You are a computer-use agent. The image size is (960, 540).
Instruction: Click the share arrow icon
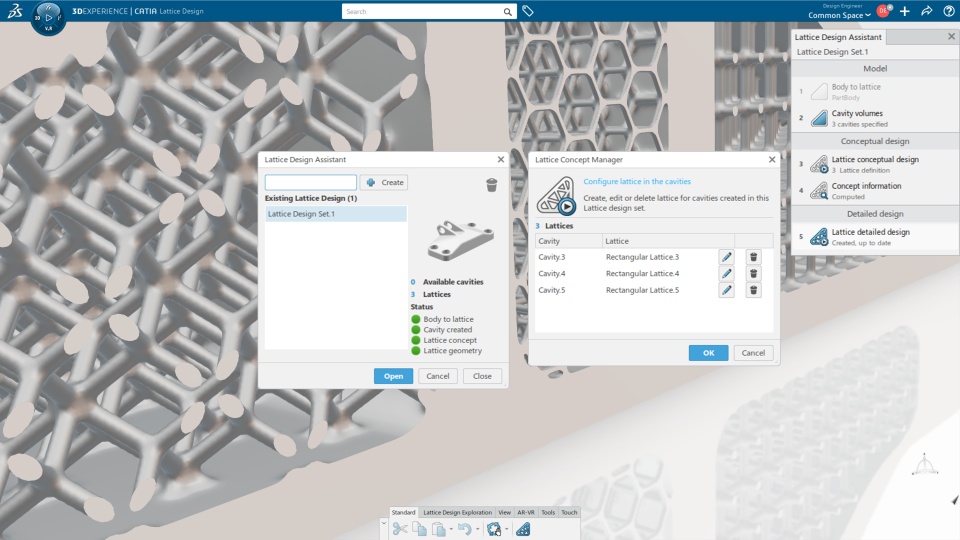(926, 11)
